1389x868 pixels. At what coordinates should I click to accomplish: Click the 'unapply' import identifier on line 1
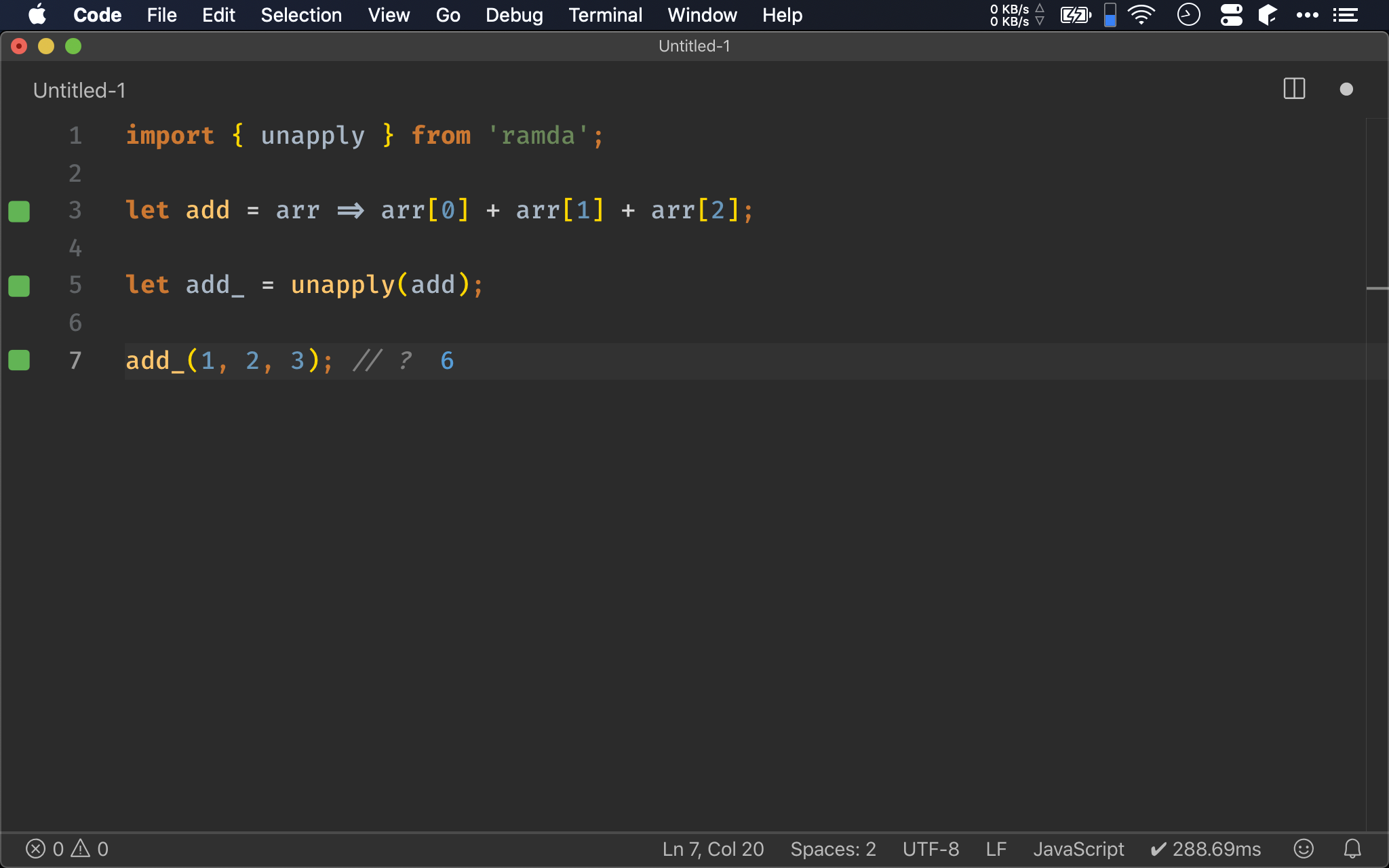(x=313, y=136)
